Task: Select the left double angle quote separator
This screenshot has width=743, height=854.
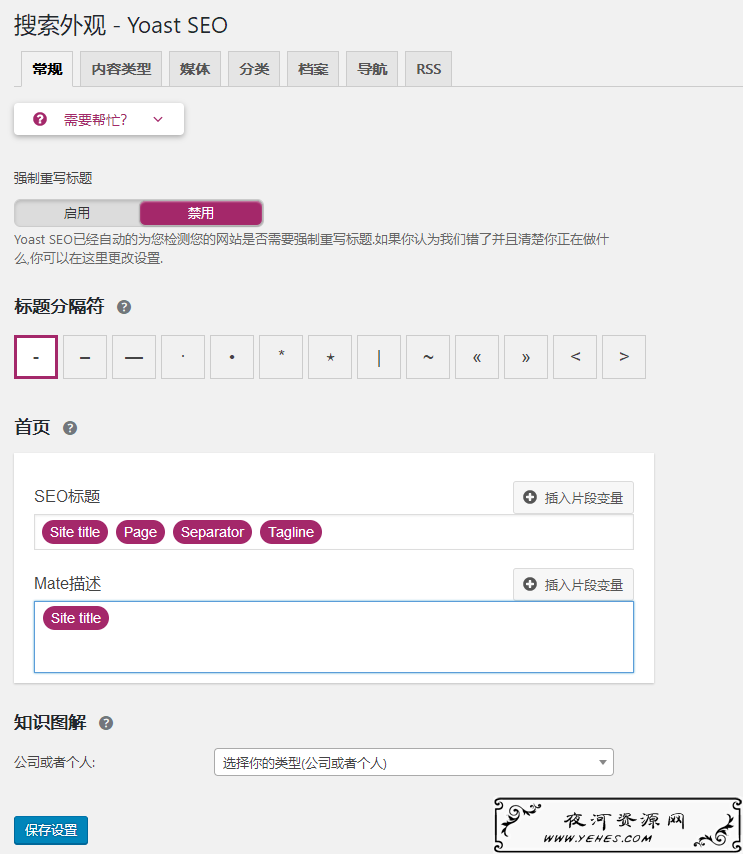Action: (477, 357)
